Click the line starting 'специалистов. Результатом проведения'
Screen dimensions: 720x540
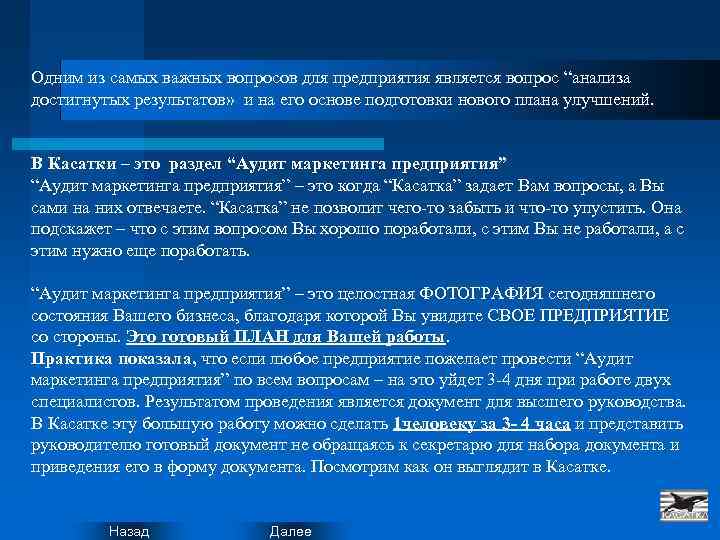point(358,402)
